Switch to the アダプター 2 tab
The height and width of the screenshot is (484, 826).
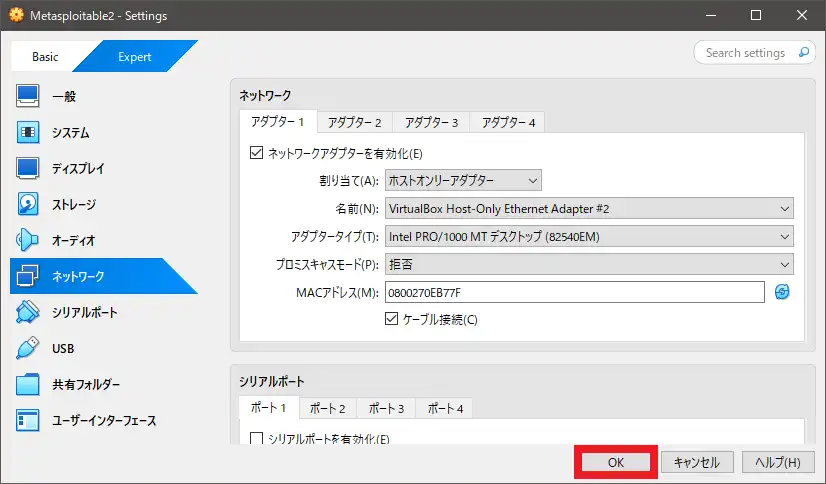356,122
